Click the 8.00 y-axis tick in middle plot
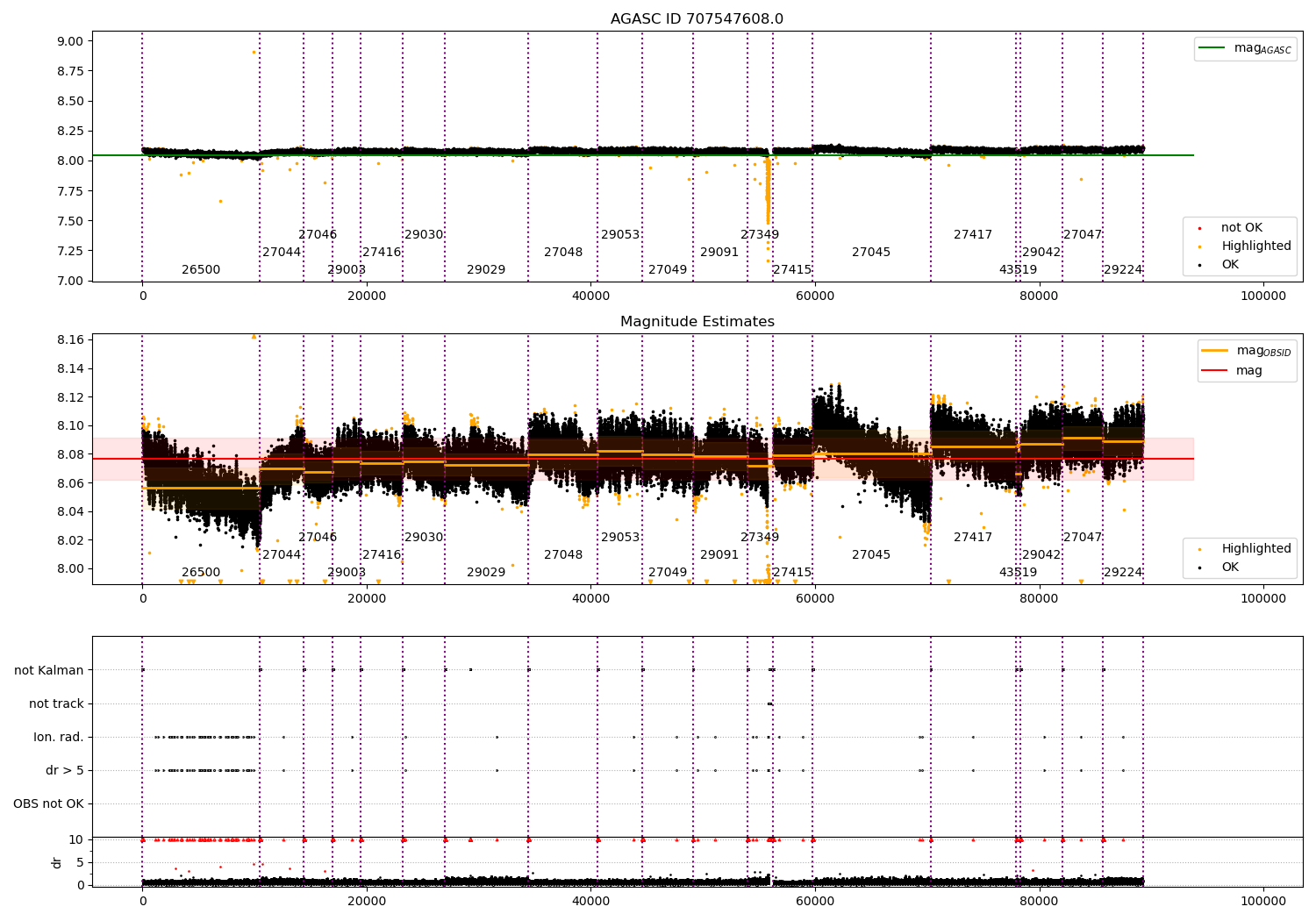 [69, 569]
